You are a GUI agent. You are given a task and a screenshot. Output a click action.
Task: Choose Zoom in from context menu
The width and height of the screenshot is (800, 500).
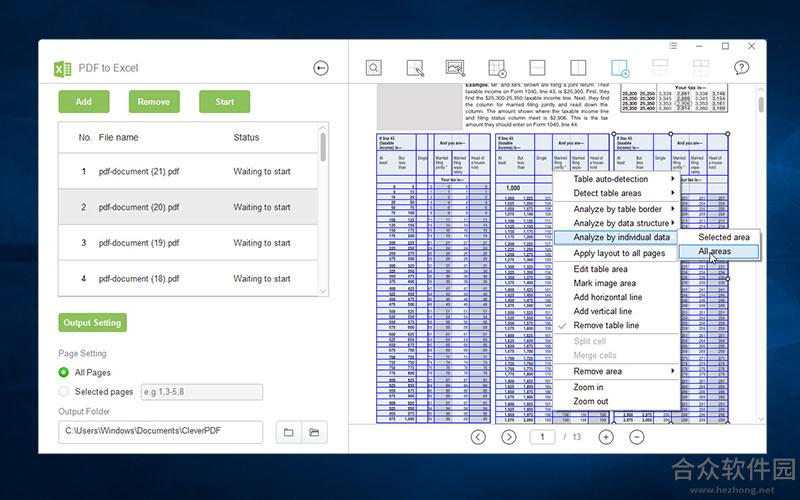pos(616,387)
